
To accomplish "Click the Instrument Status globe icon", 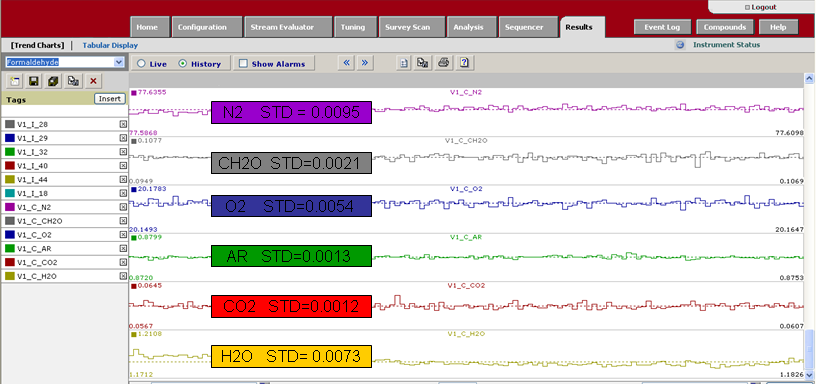I will pos(680,45).
